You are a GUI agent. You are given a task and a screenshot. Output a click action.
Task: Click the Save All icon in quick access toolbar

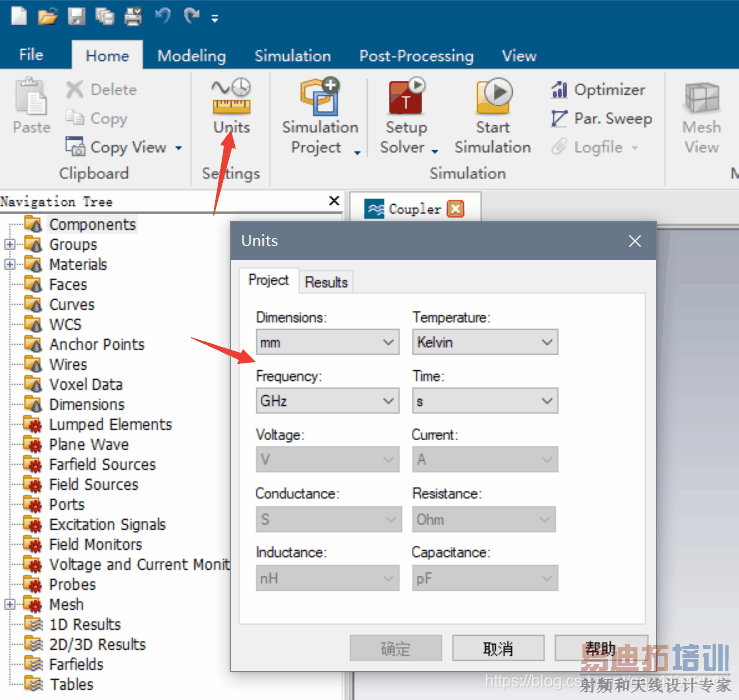coord(105,17)
